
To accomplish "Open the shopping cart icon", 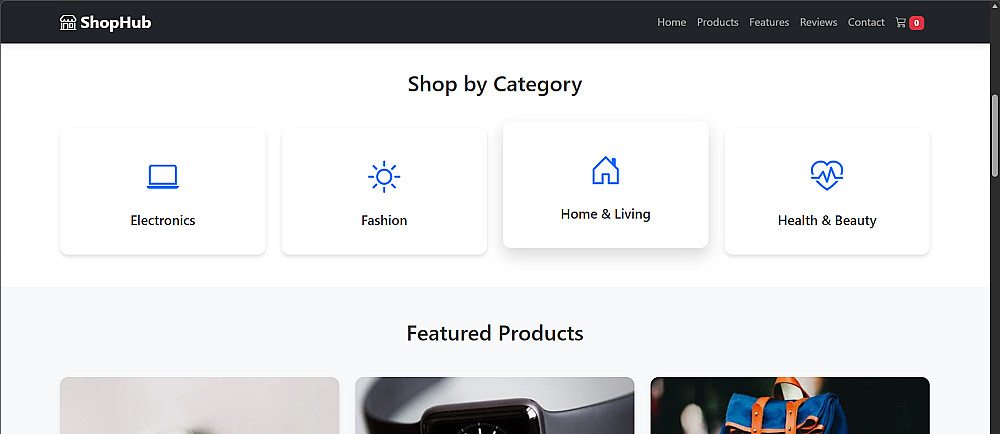I will click(901, 23).
